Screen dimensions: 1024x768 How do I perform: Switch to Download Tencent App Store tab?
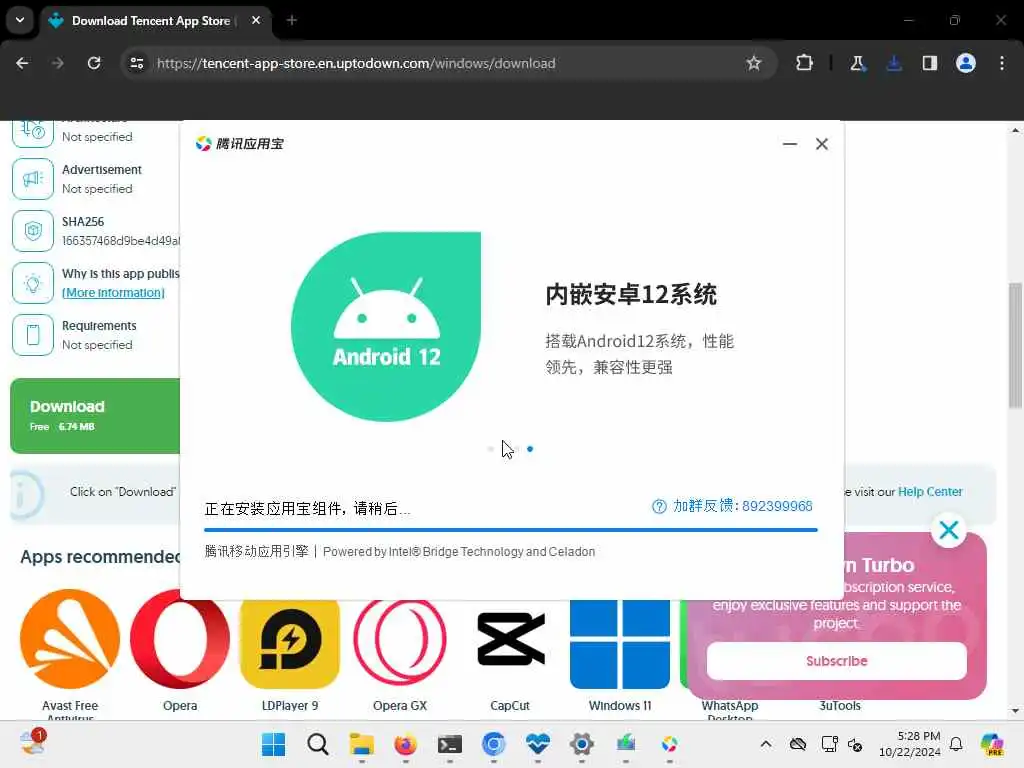pos(150,21)
